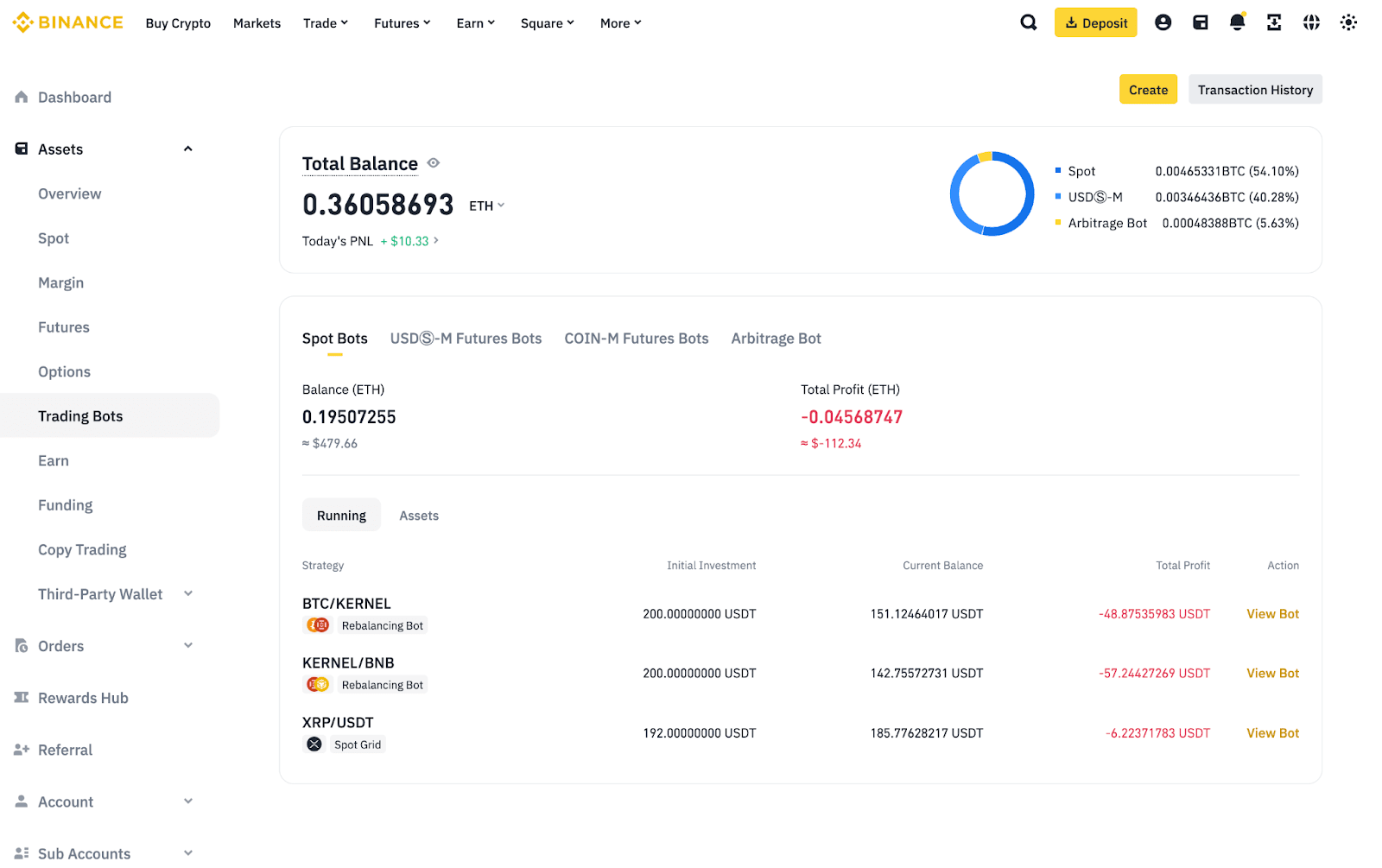Toggle the theme sun icon

click(x=1348, y=22)
